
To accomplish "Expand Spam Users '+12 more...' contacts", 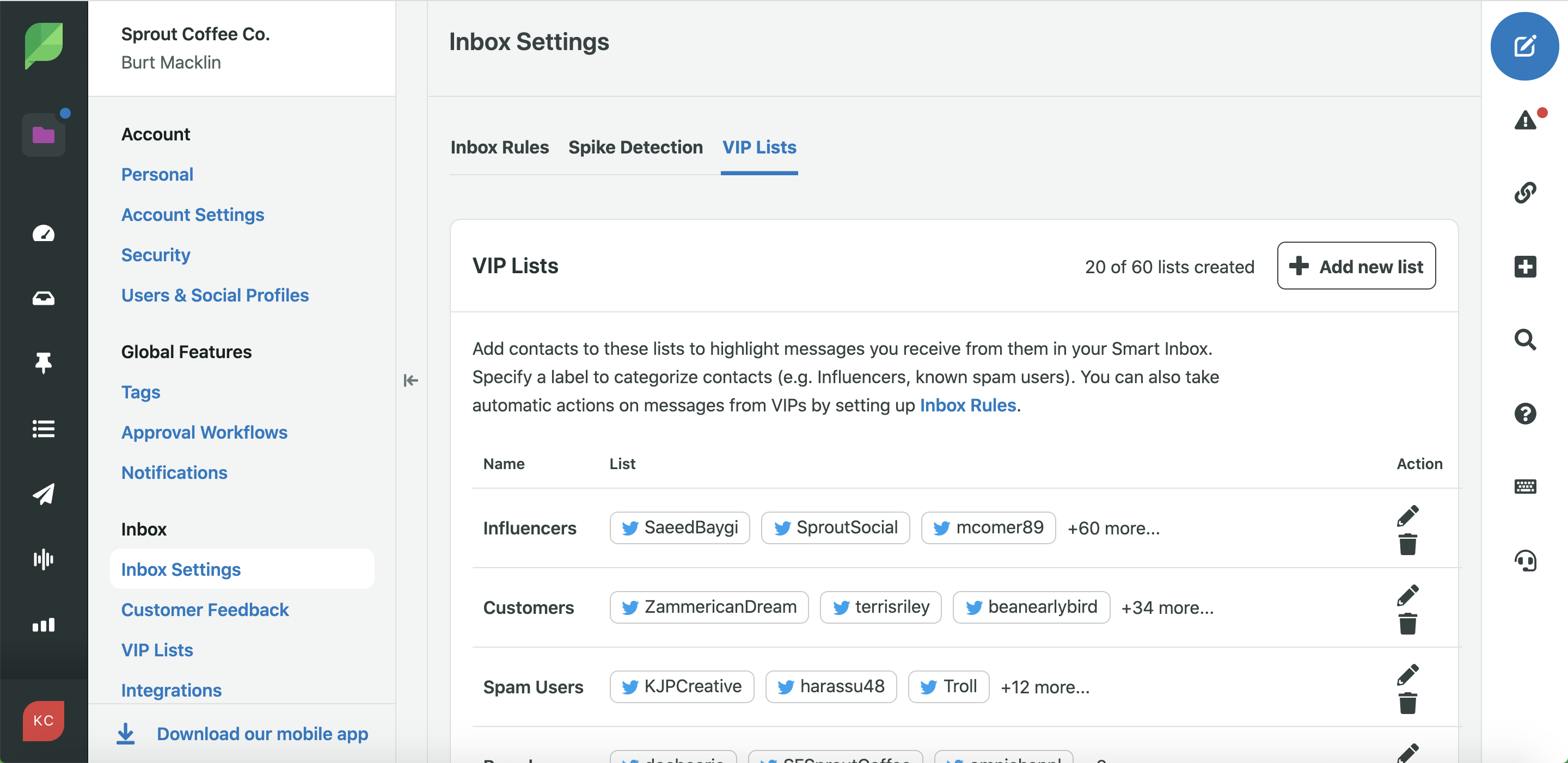I will [1045, 687].
